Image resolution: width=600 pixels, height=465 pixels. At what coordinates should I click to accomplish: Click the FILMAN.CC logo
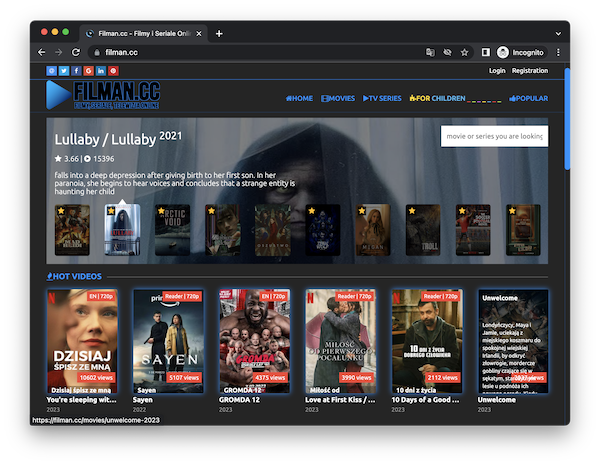(x=103, y=95)
